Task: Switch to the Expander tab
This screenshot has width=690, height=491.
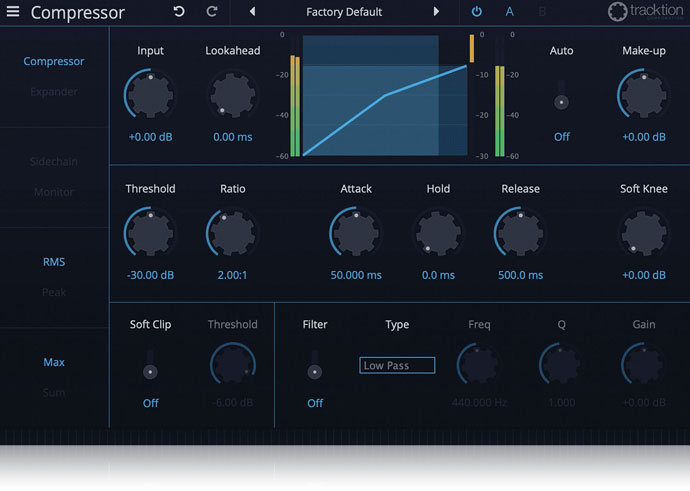Action: (x=54, y=92)
